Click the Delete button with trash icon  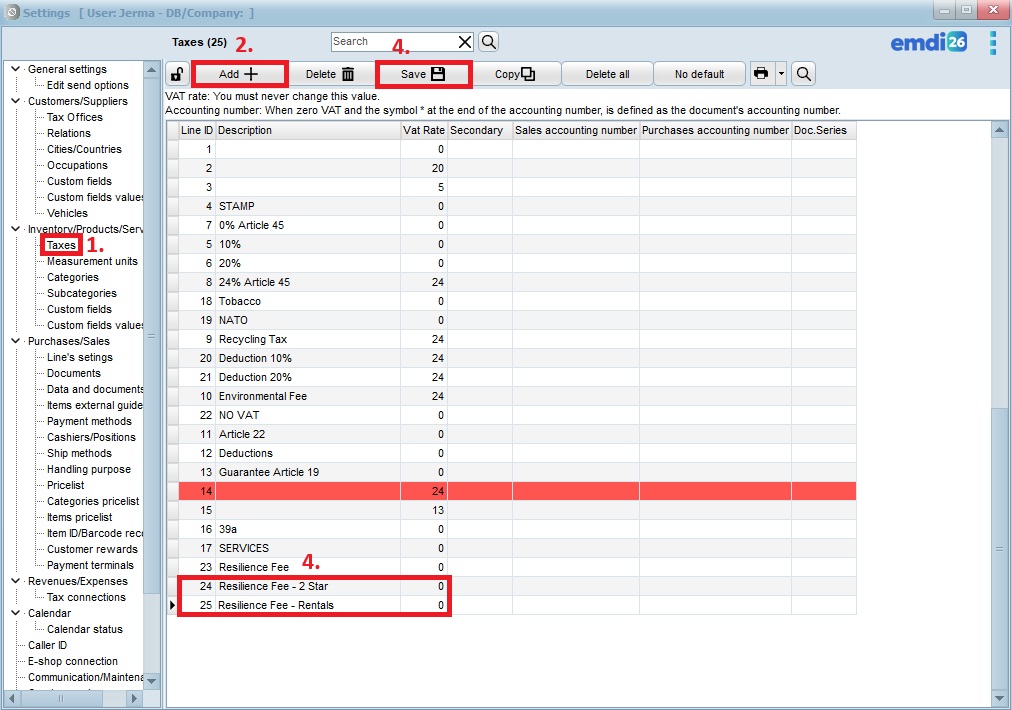click(x=330, y=74)
